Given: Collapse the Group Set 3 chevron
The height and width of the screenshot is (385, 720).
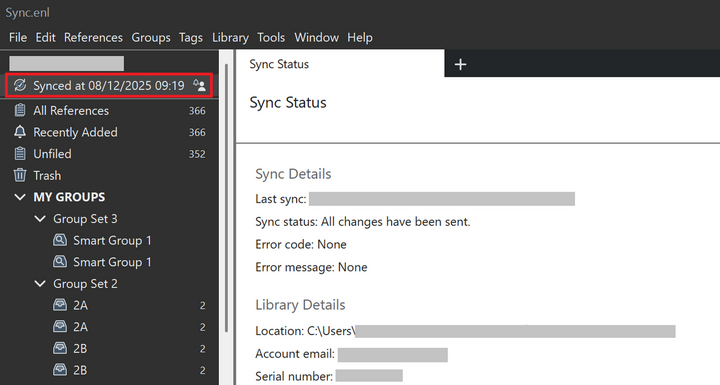Looking at the screenshot, I should point(40,219).
